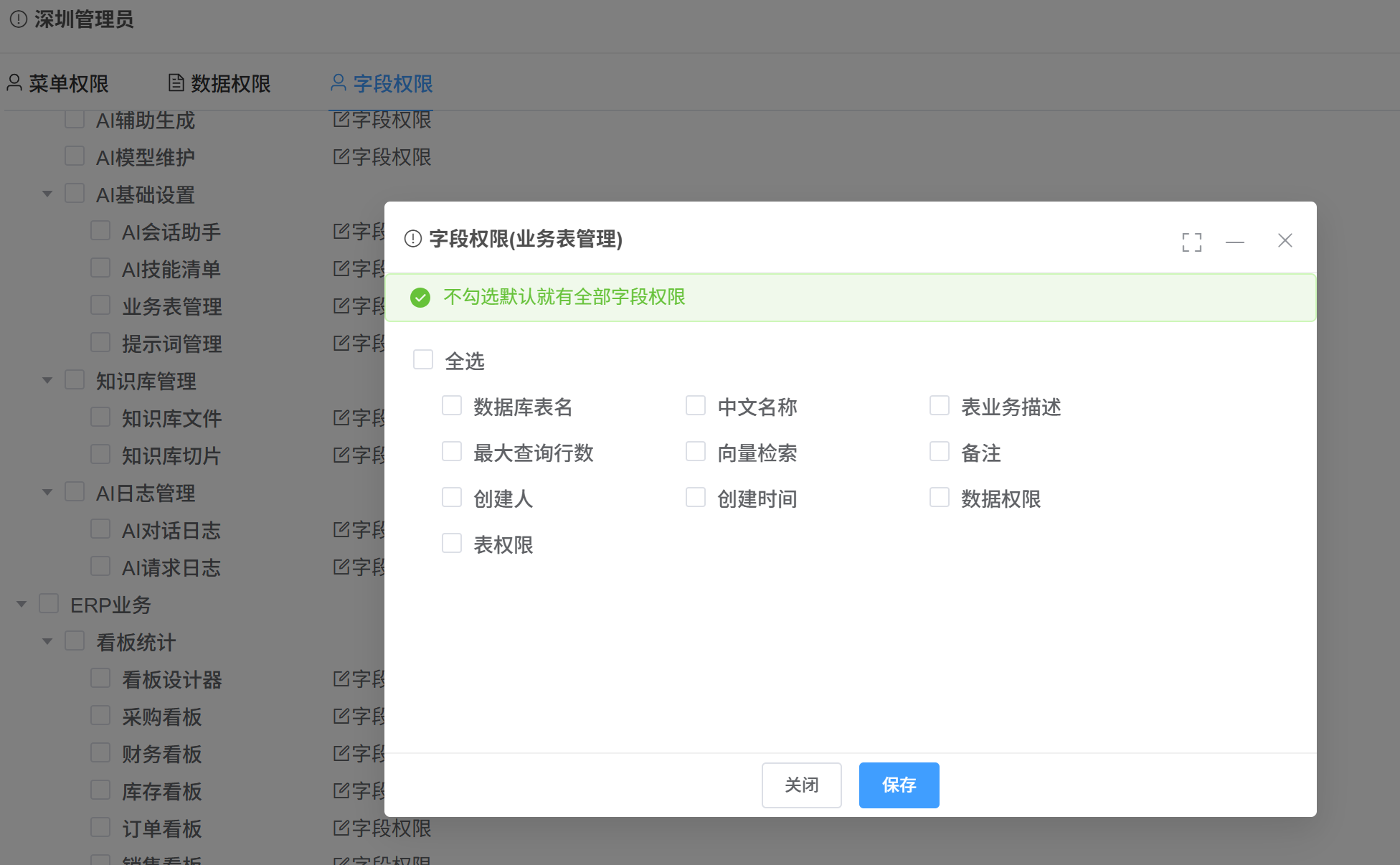This screenshot has height=865, width=1400.
Task: Switch to the 菜单权限 tab
Action: 57,84
